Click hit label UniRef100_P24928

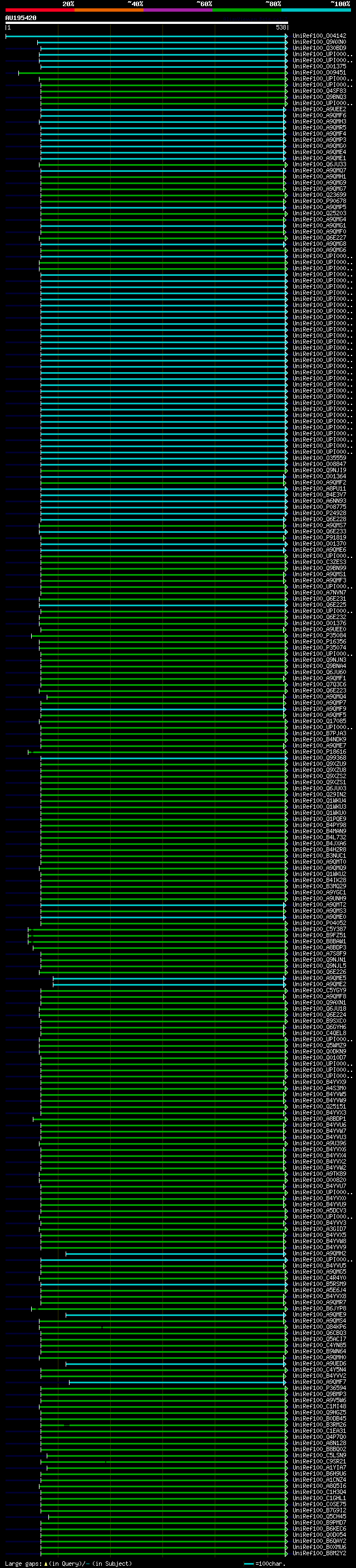point(319,513)
